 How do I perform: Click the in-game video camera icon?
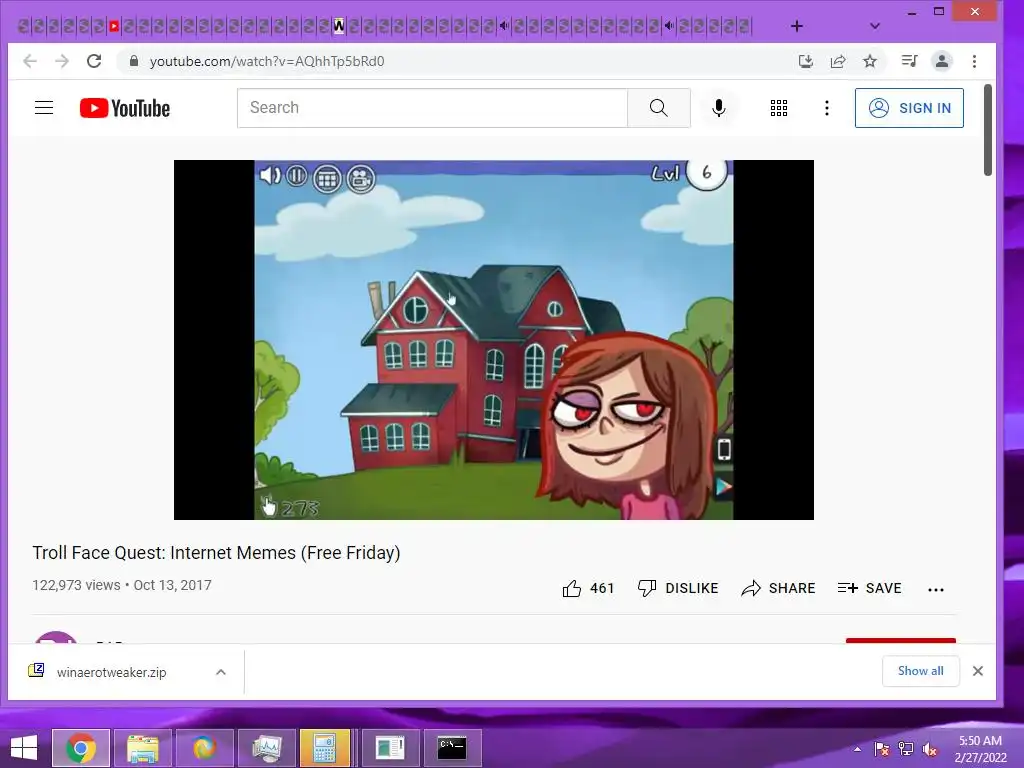click(x=360, y=178)
